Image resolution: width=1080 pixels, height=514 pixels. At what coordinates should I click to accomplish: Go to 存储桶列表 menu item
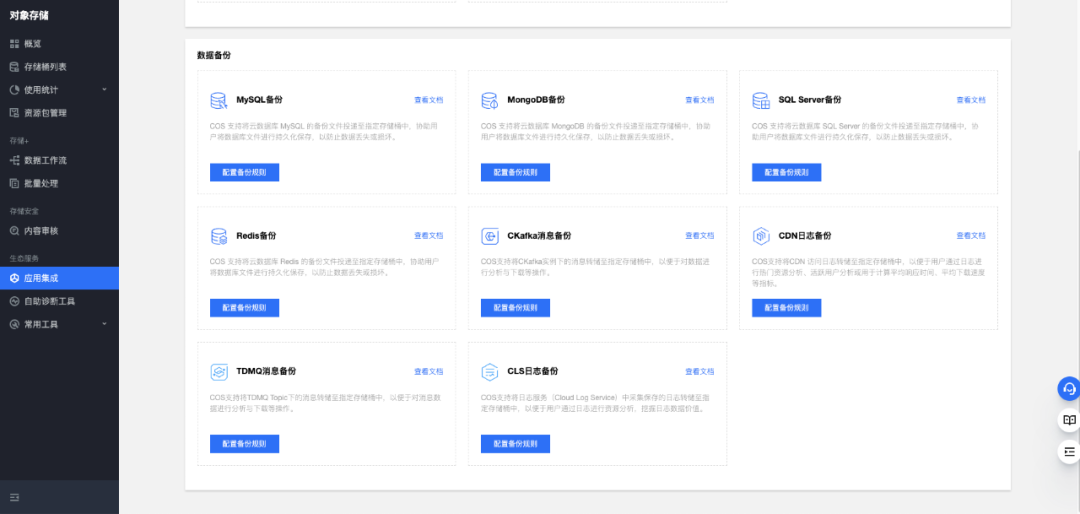pyautogui.click(x=59, y=67)
